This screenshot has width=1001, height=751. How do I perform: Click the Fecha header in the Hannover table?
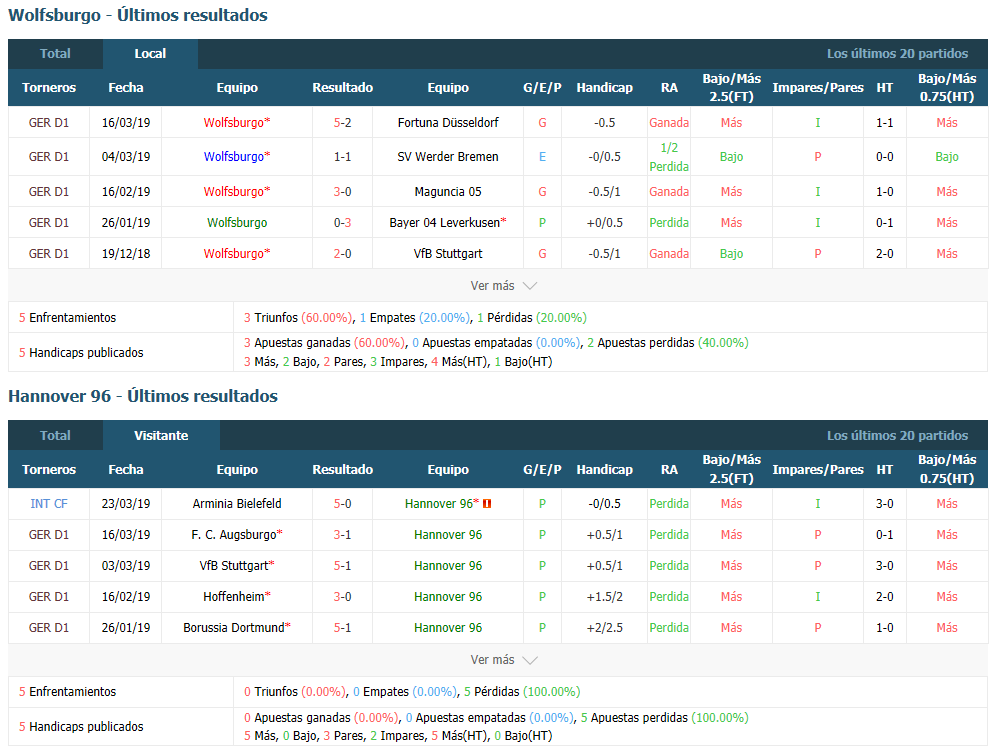click(126, 469)
